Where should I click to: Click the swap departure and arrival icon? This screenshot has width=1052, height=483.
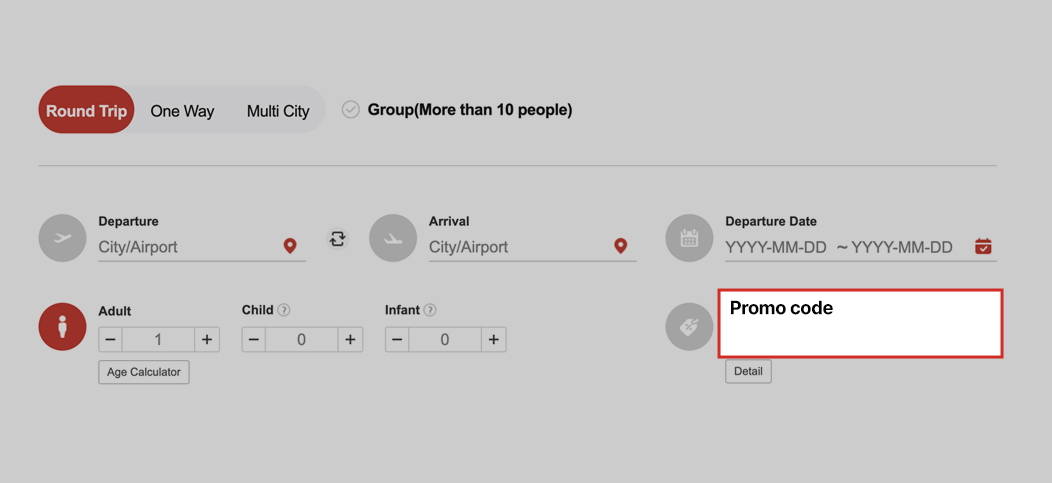(x=338, y=239)
